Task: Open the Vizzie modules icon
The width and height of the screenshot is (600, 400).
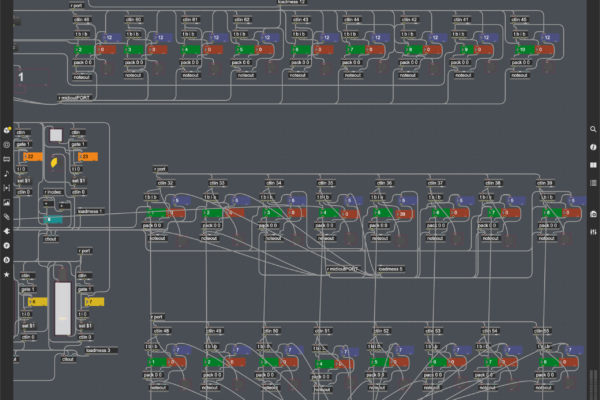Action: (x=7, y=244)
